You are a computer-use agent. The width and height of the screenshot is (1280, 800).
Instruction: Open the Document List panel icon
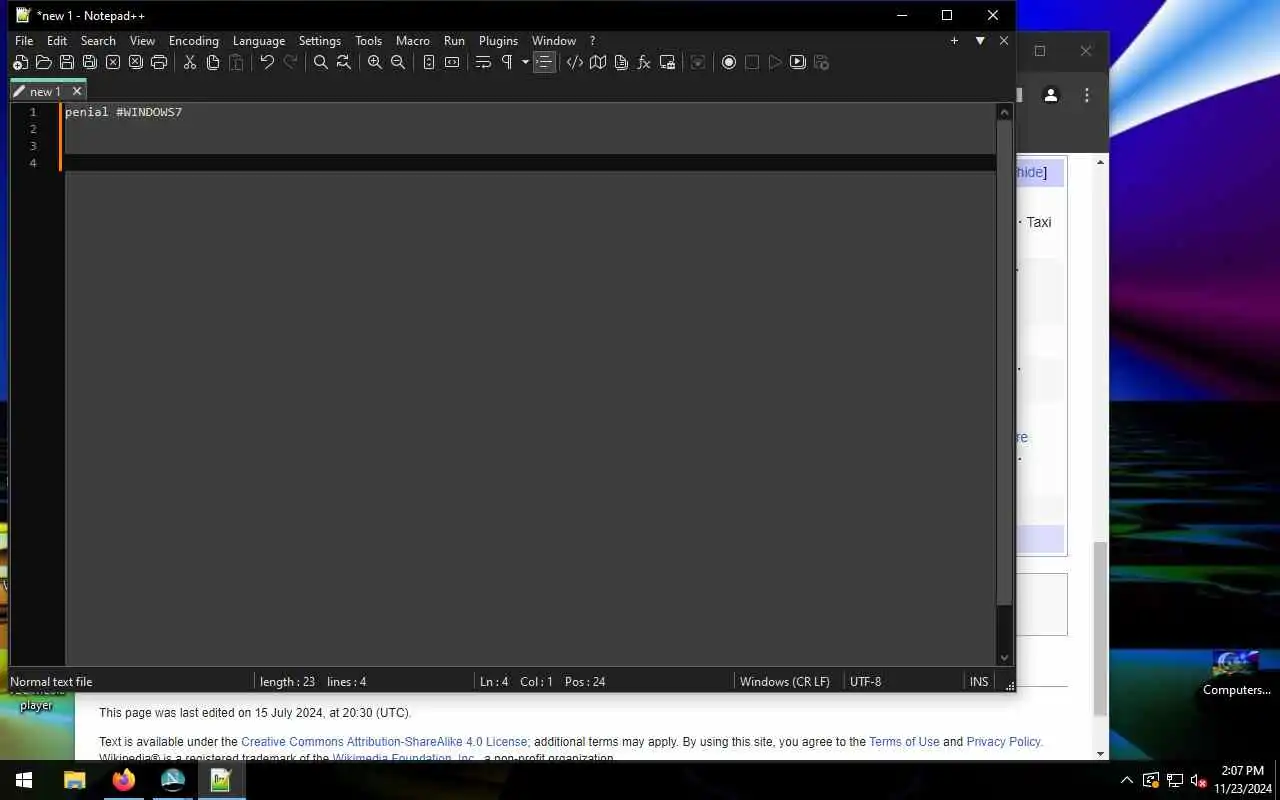[x=621, y=62]
